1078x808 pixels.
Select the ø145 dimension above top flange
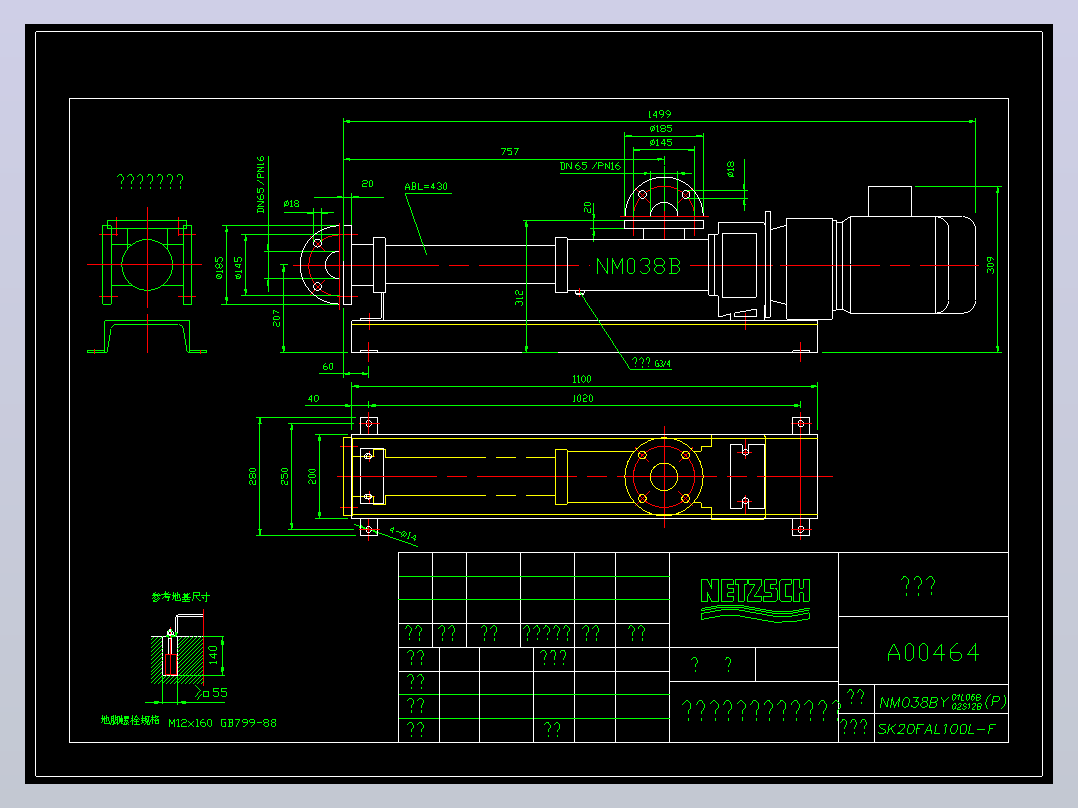point(661,142)
